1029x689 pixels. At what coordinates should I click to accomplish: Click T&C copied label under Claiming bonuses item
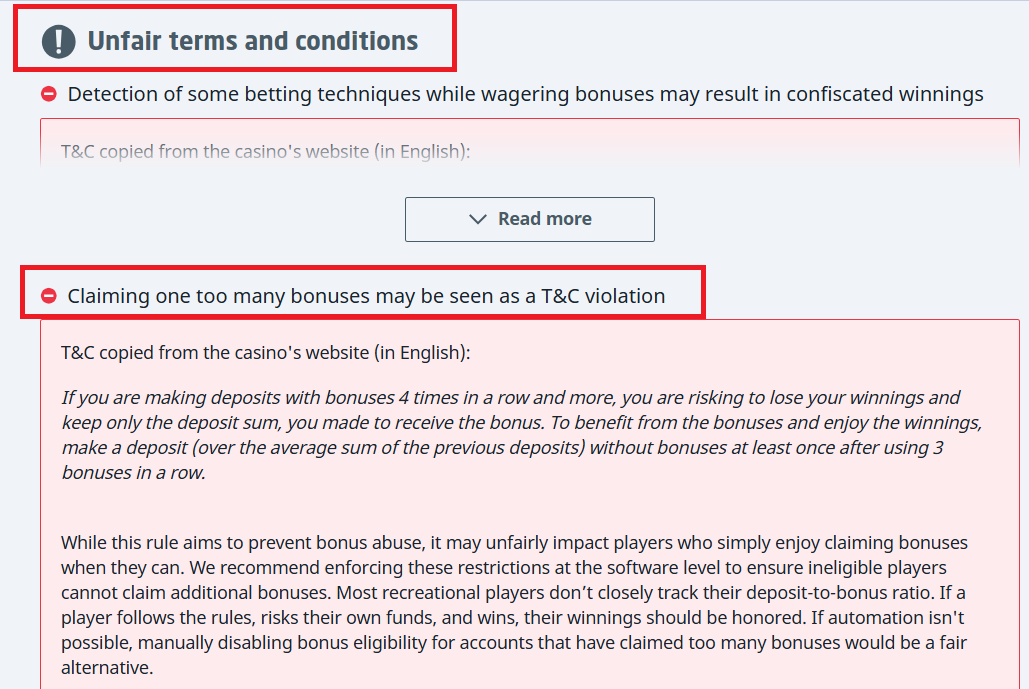pos(265,352)
